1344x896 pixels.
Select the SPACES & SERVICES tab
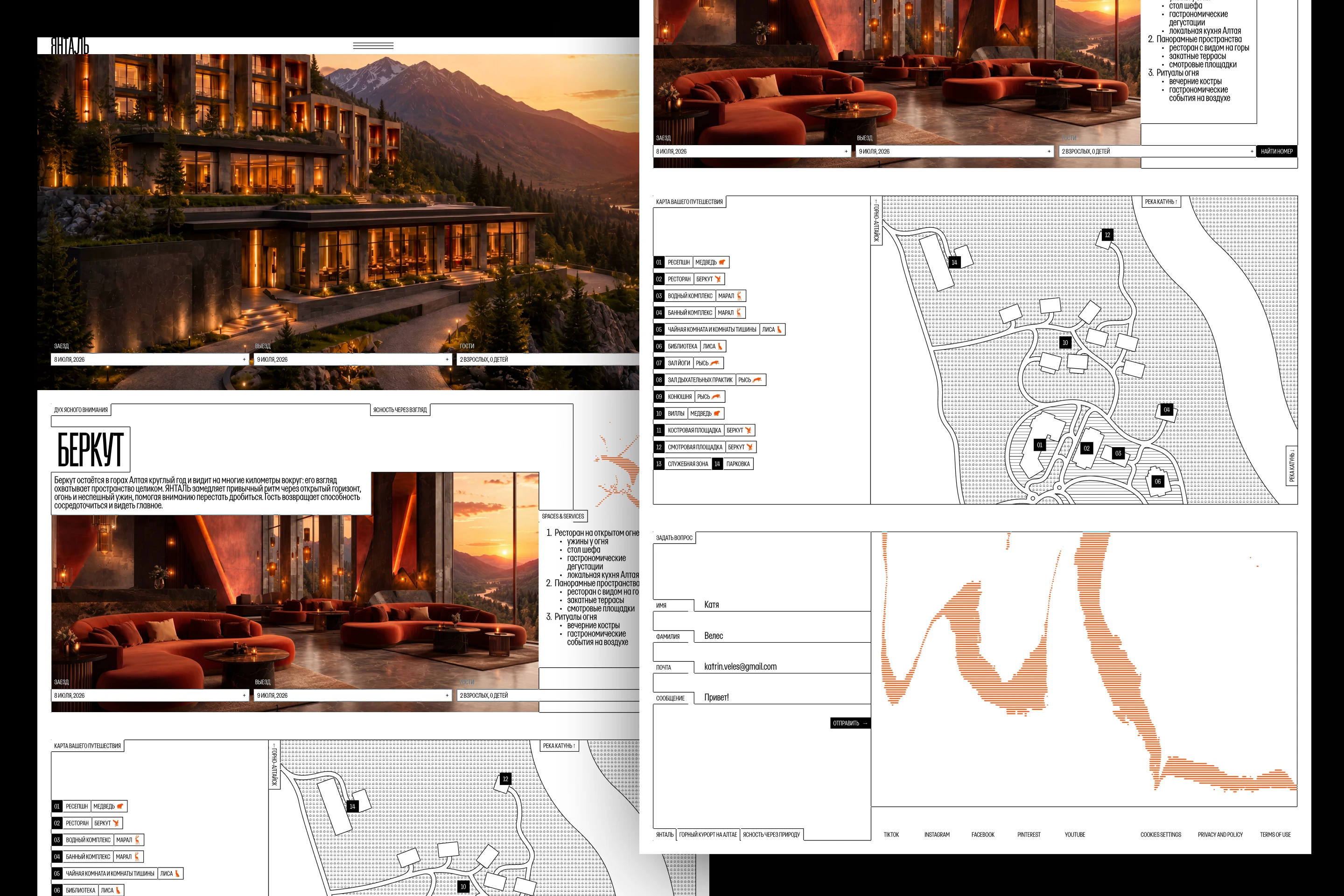pyautogui.click(x=563, y=516)
